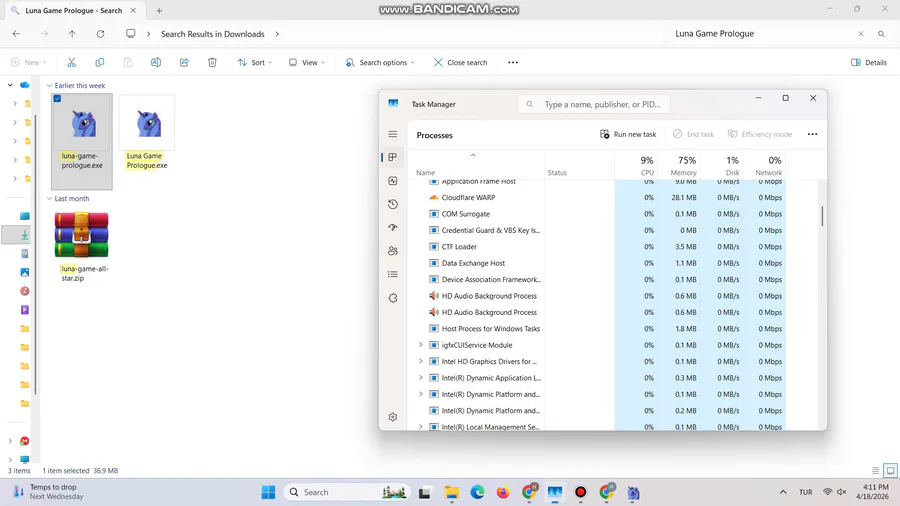The image size is (900, 506).
Task: Open Users page in Task Manager sidebar
Action: (x=393, y=251)
